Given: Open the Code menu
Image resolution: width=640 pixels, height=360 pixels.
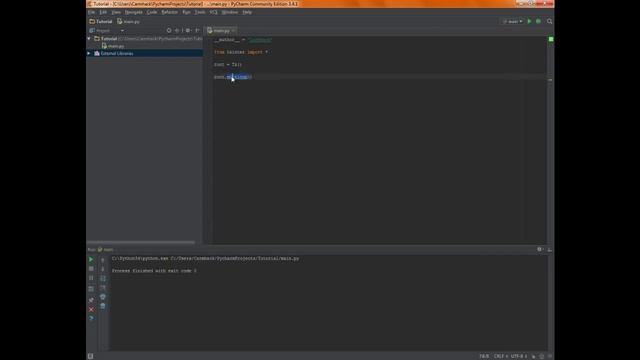Looking at the screenshot, I should [152, 12].
